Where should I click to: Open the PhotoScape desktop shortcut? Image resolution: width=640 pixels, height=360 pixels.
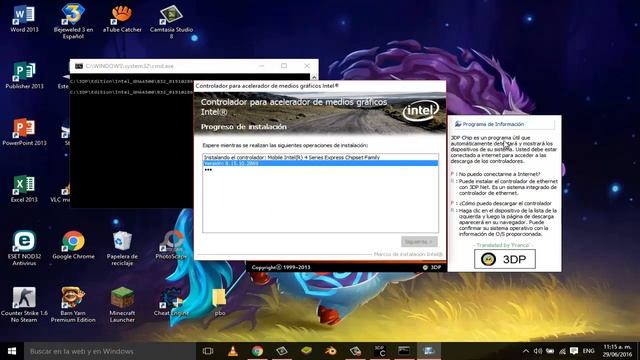pos(171,245)
